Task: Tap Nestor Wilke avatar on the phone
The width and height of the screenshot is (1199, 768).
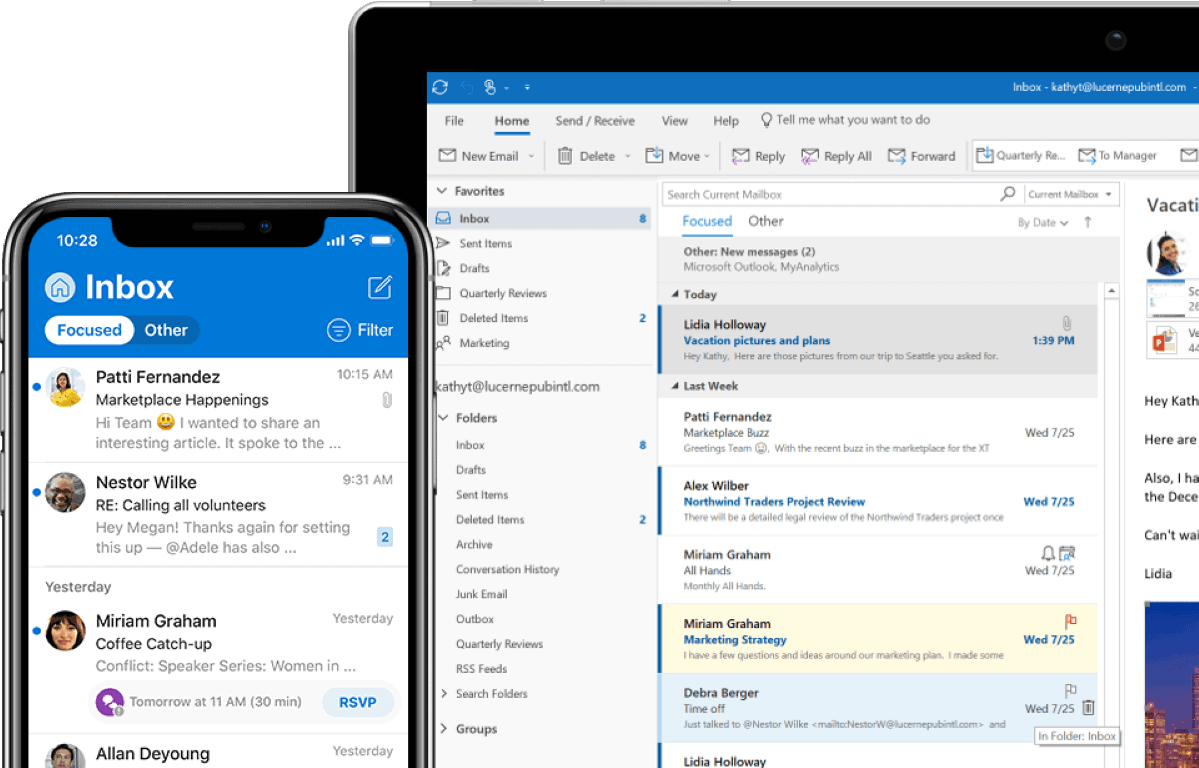Action: tap(65, 492)
